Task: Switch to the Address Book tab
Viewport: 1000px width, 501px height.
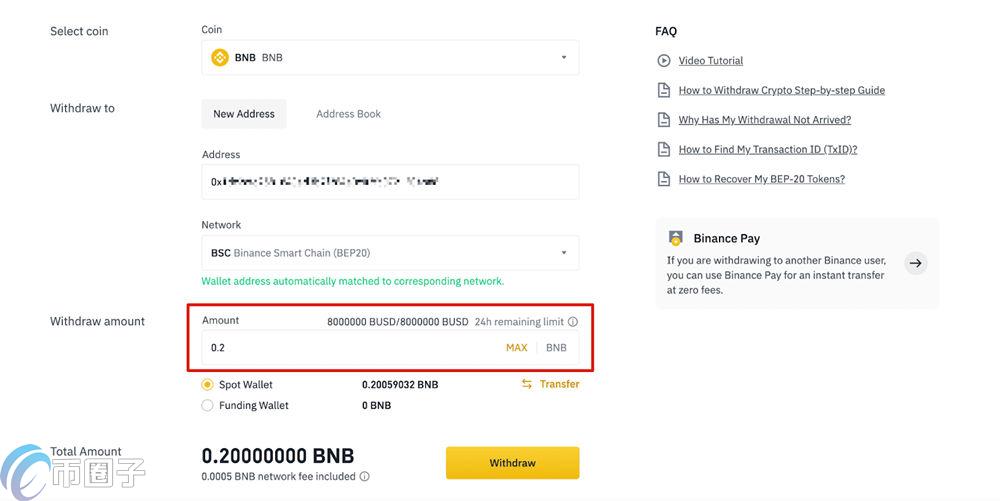Action: coord(348,114)
